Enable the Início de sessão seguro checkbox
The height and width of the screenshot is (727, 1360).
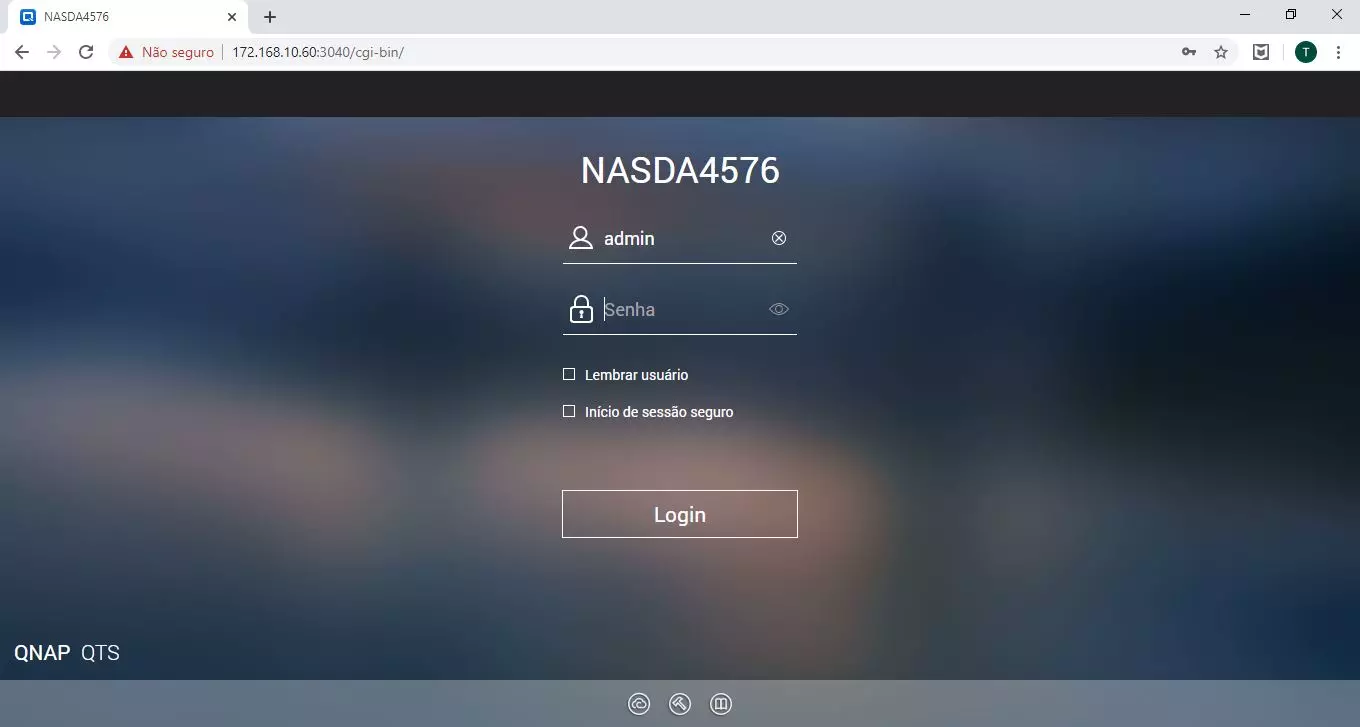point(569,411)
